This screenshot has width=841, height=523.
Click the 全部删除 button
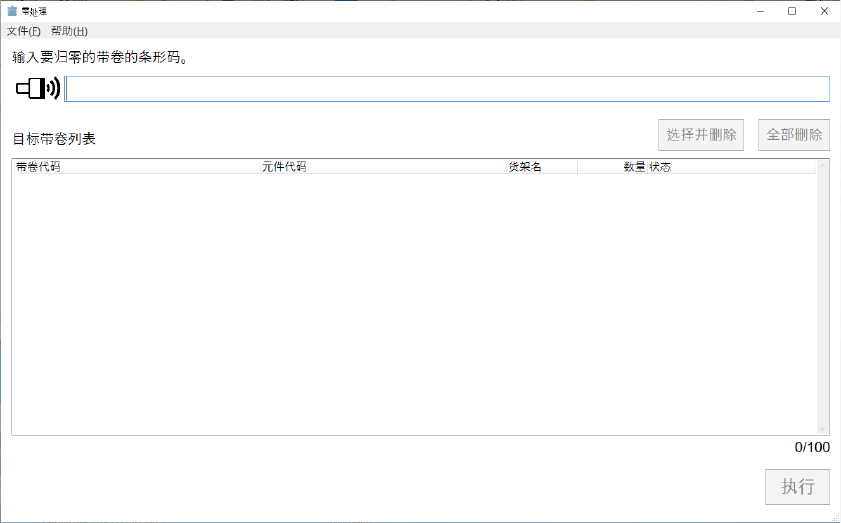(794, 135)
